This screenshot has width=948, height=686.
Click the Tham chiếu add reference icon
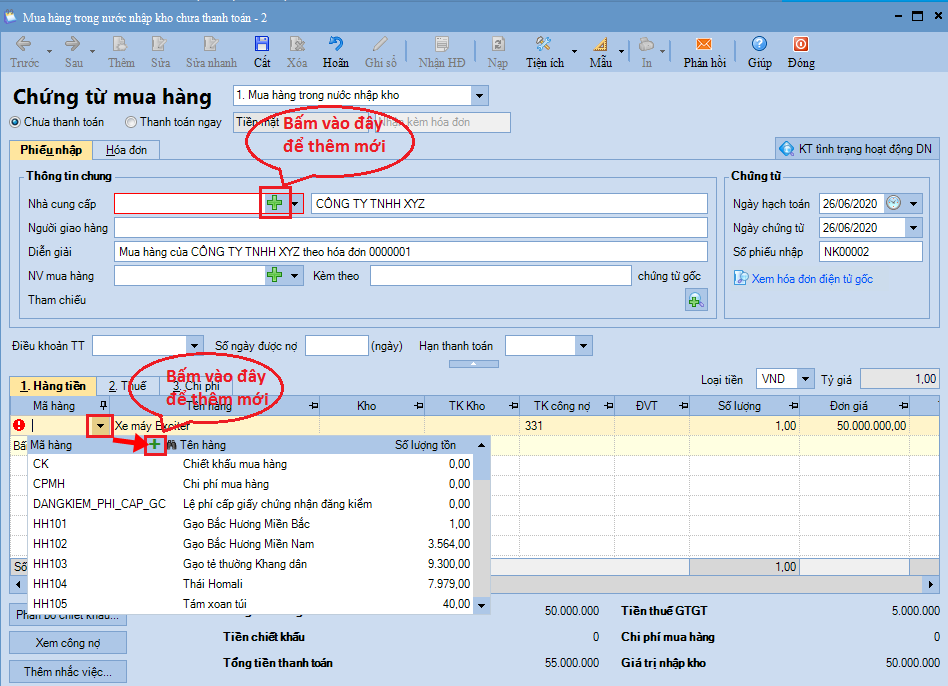pyautogui.click(x=696, y=300)
